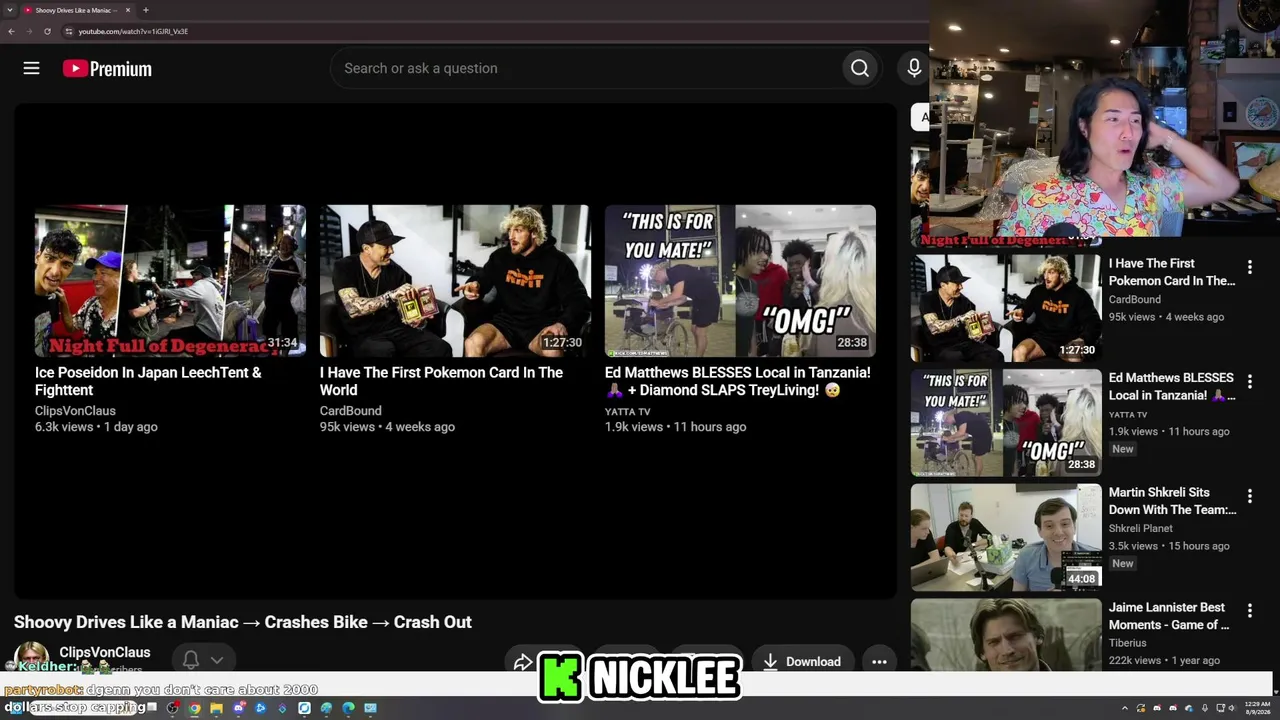The width and height of the screenshot is (1280, 720).
Task: Open 'Jaime Lannister Best Moments' title
Action: click(x=1169, y=616)
